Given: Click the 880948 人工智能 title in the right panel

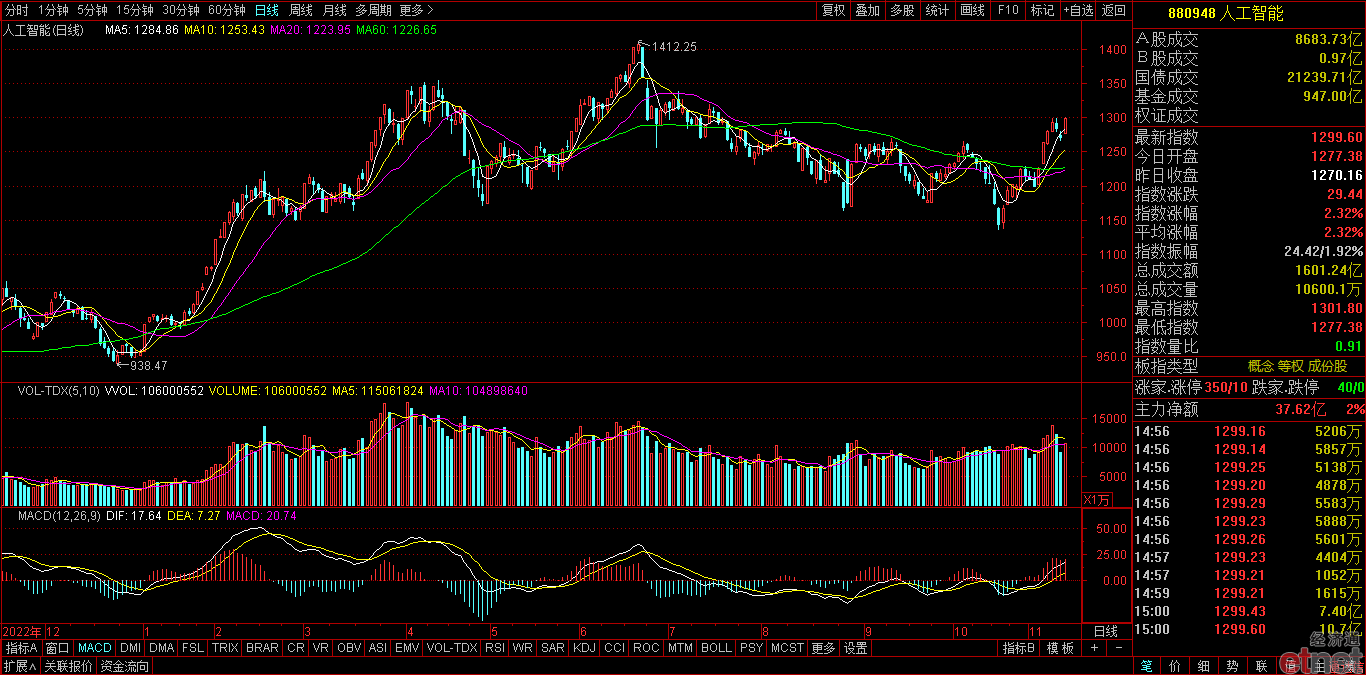Looking at the screenshot, I should [x=1226, y=13].
